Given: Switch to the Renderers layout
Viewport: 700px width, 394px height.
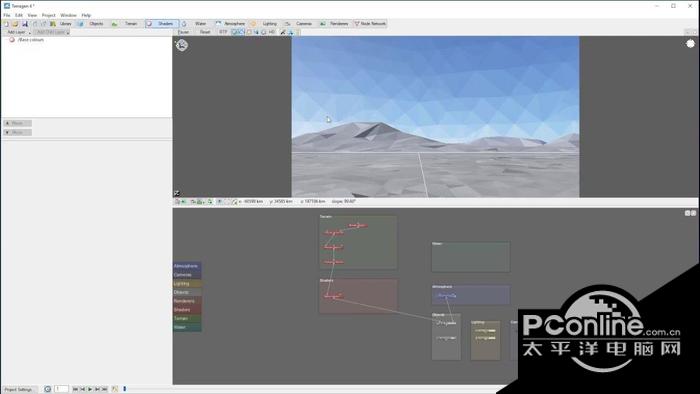Looking at the screenshot, I should (334, 24).
